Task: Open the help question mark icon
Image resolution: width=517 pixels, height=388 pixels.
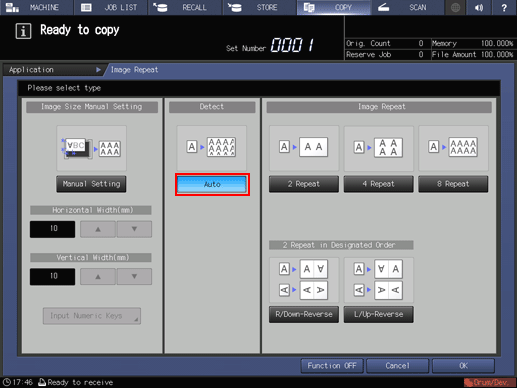Action: click(504, 7)
